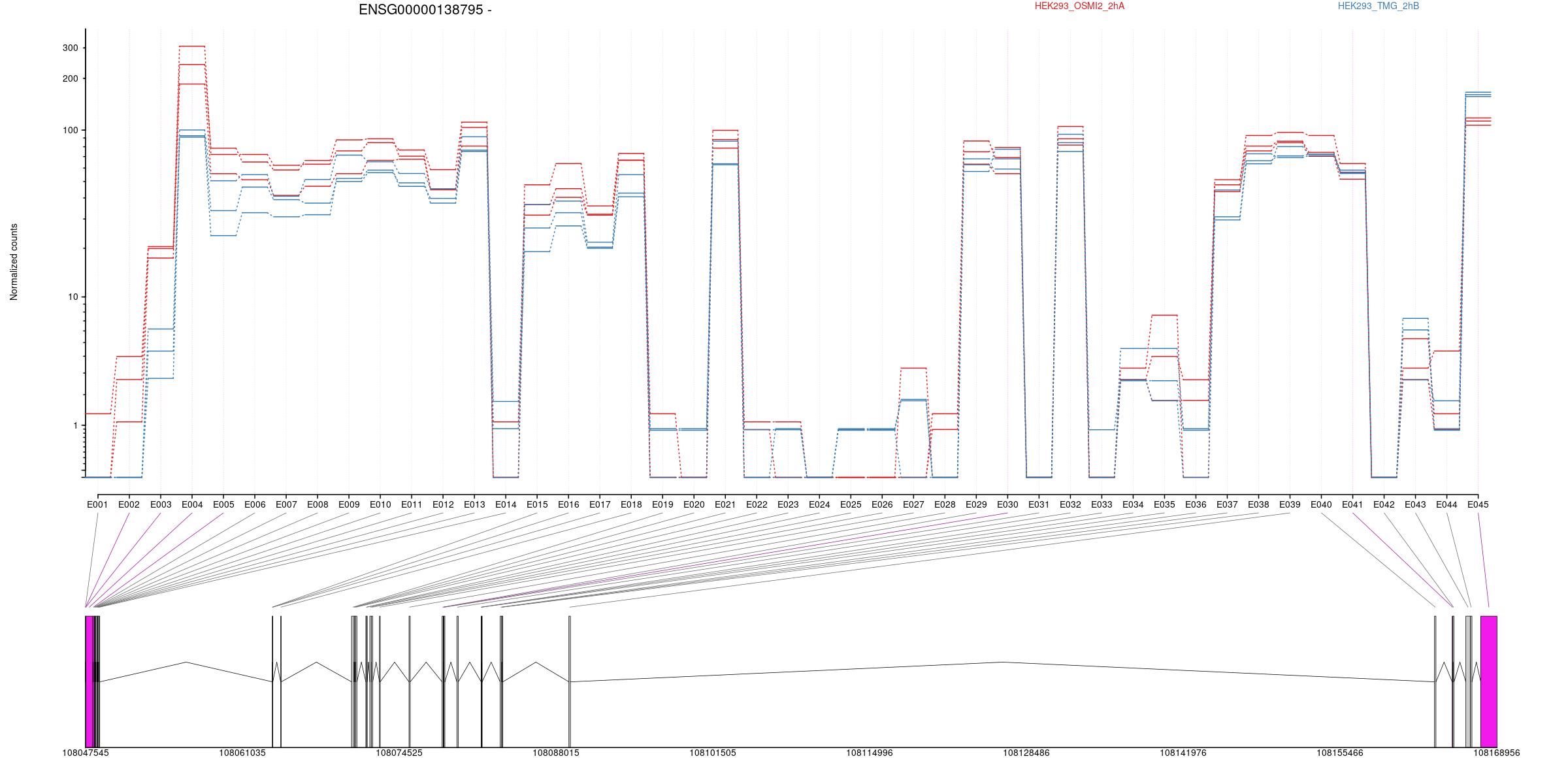
Task: Click exon label E001
Action: click(97, 504)
